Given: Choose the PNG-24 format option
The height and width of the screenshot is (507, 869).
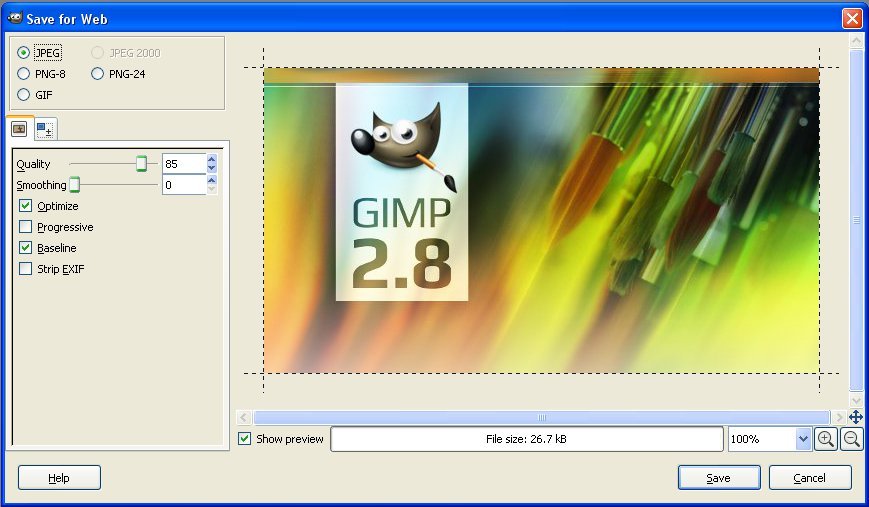Looking at the screenshot, I should (x=98, y=74).
